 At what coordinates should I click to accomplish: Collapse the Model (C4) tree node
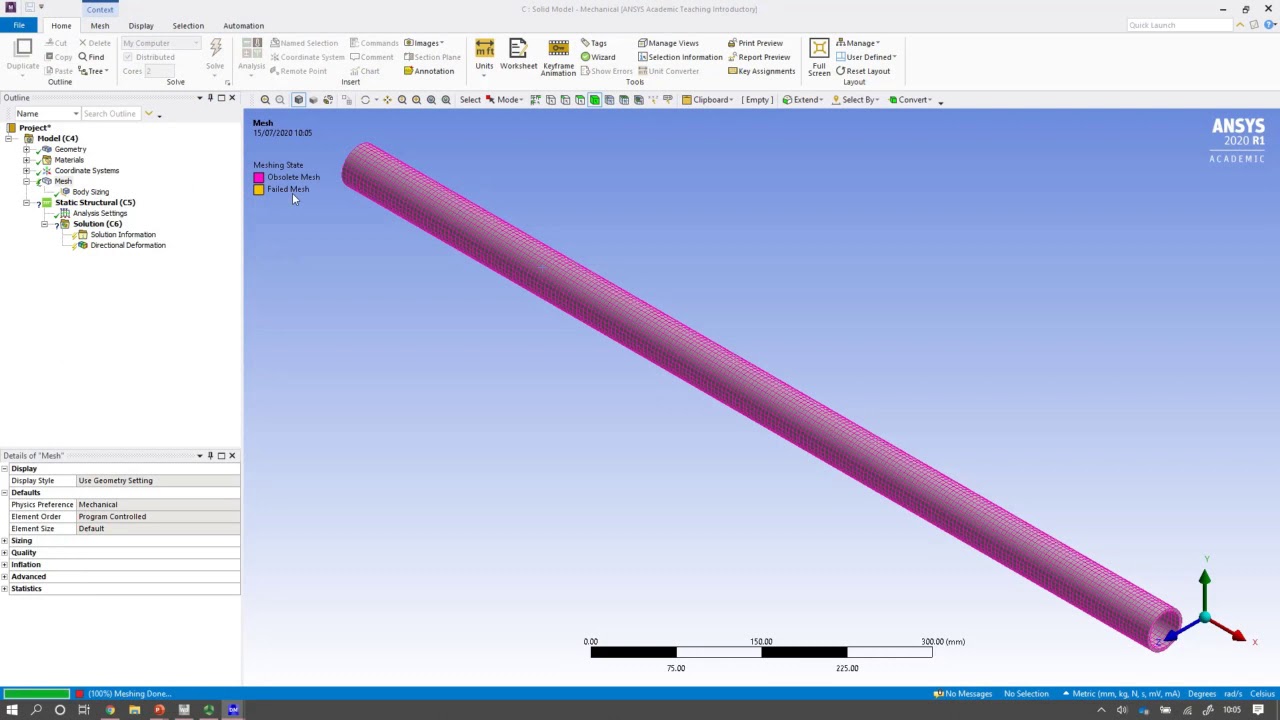click(8, 139)
